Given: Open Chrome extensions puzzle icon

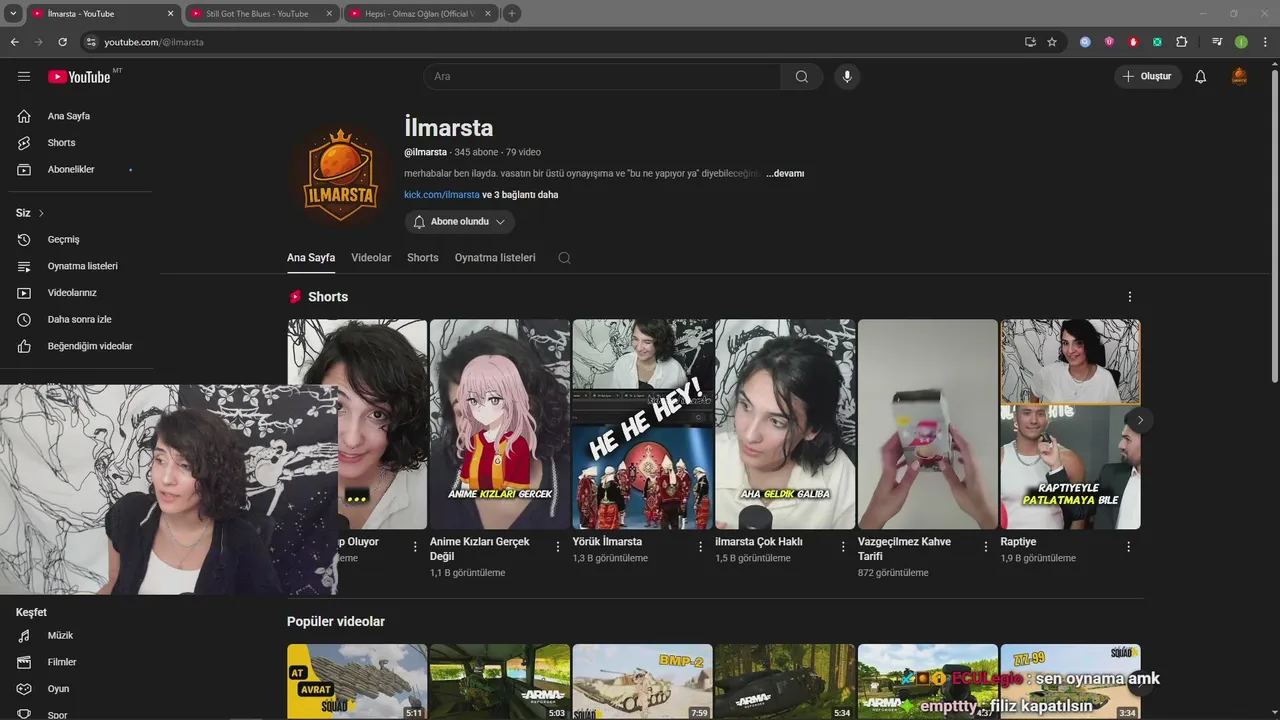Looking at the screenshot, I should pos(1182,42).
